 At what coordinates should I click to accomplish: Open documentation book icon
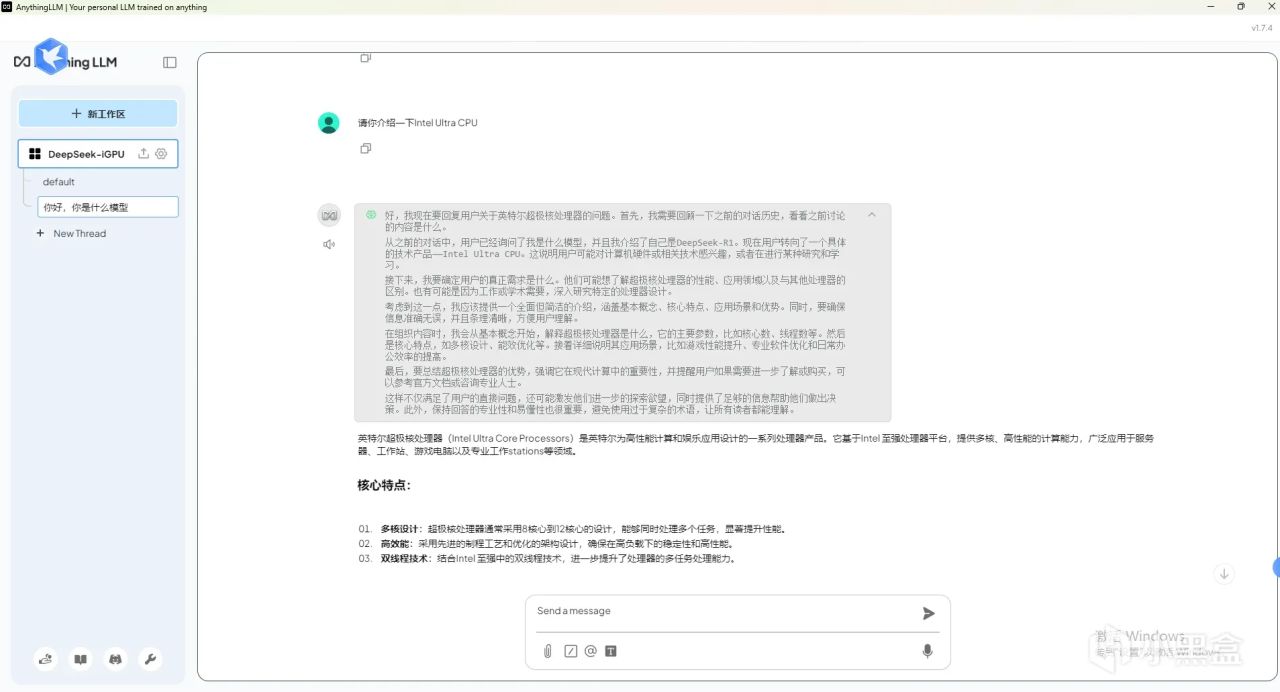(x=81, y=659)
